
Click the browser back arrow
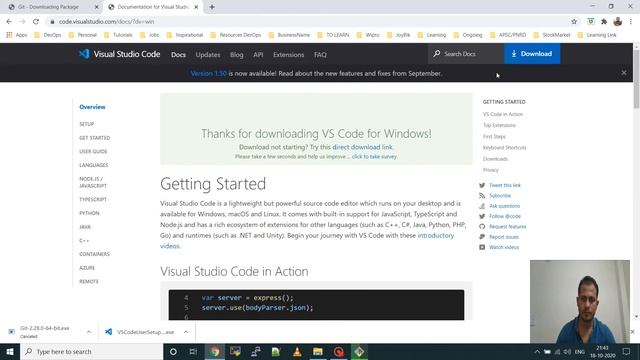(x=9, y=22)
